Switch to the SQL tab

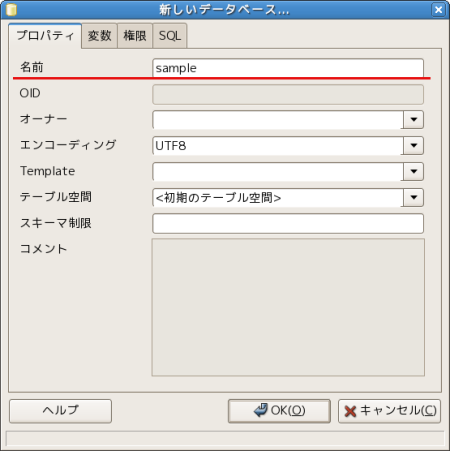[x=170, y=36]
